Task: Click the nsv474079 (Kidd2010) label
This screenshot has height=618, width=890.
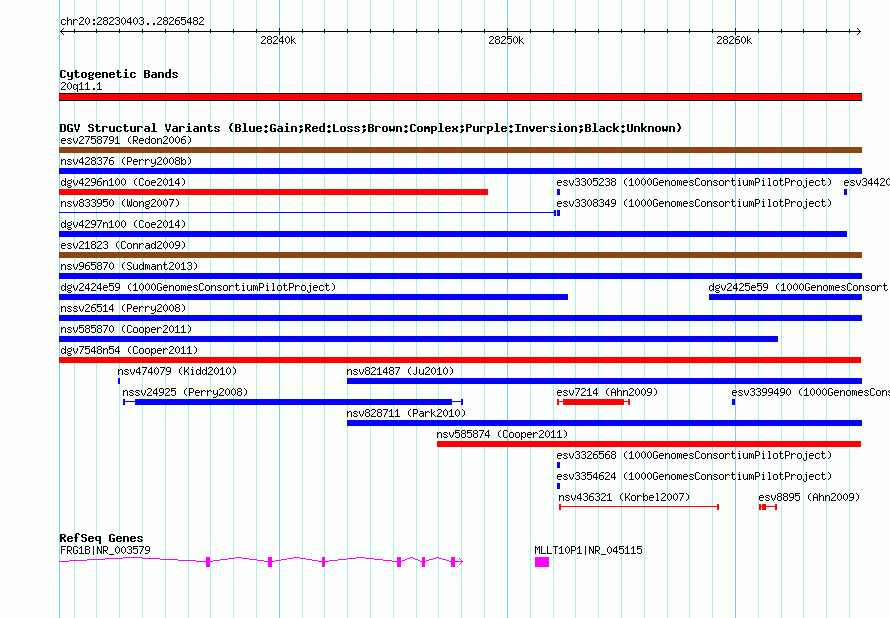Action: pos(177,371)
